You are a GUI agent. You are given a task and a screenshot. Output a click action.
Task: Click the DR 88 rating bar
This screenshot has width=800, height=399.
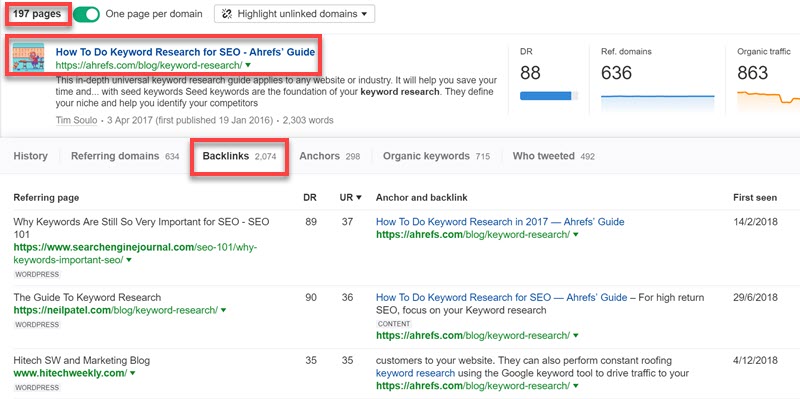point(549,96)
